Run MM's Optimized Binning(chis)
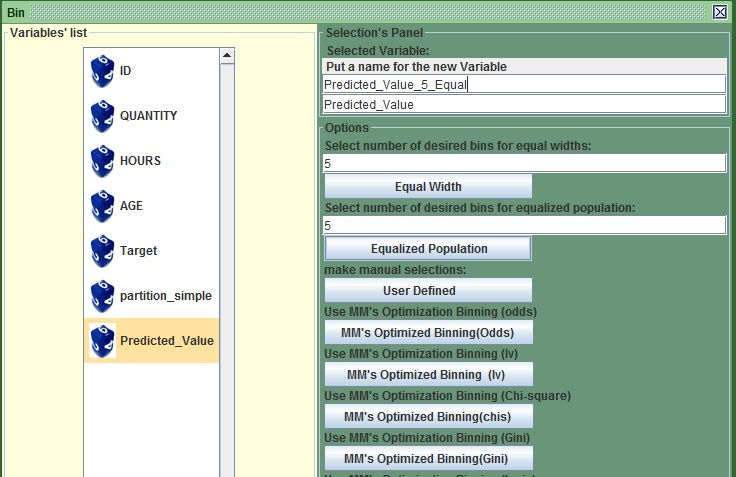This screenshot has width=736, height=477. coord(428,416)
